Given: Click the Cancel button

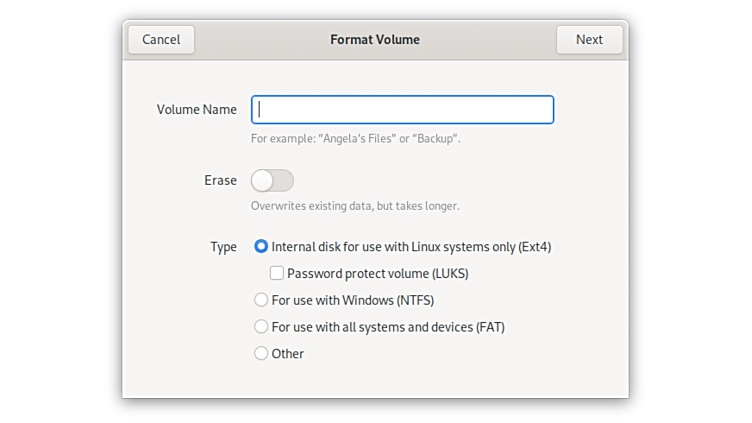Looking at the screenshot, I should coord(161,40).
